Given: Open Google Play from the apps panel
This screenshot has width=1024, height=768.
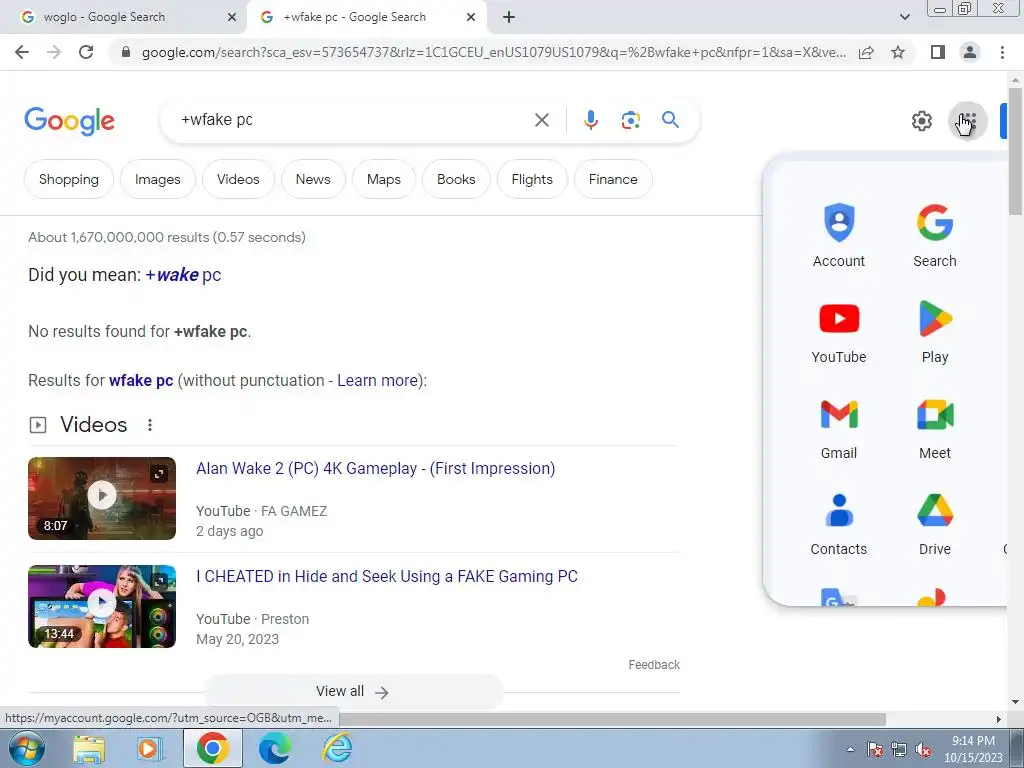Looking at the screenshot, I should pos(935,332).
